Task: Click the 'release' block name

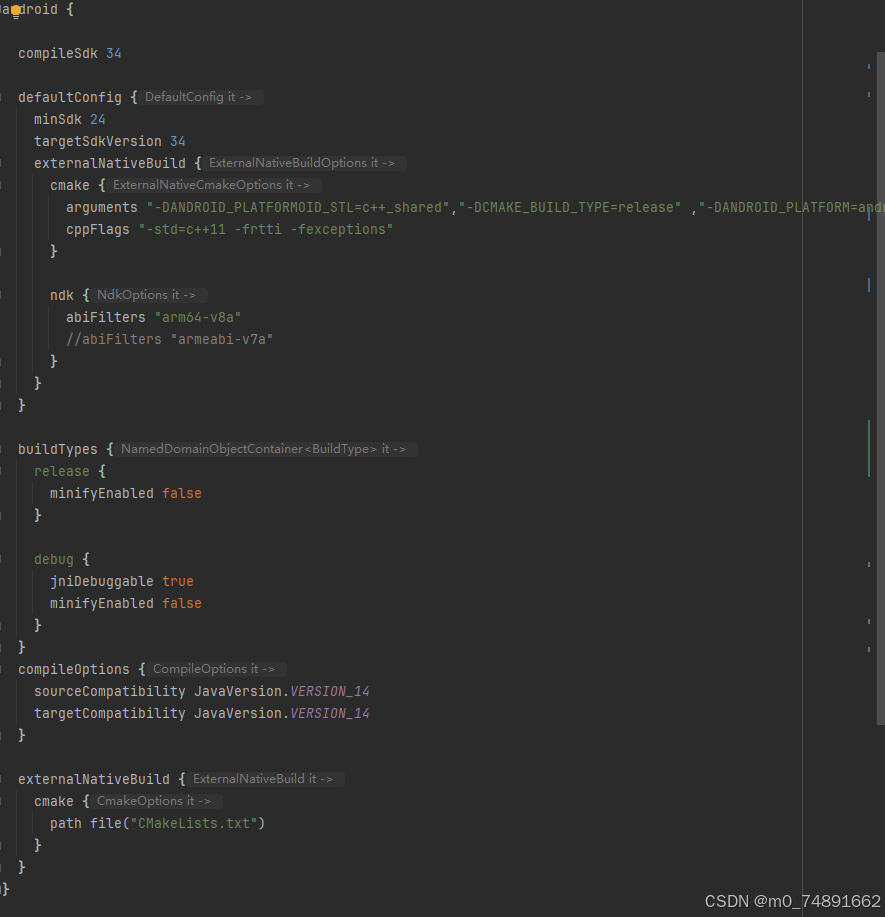Action: coord(61,471)
